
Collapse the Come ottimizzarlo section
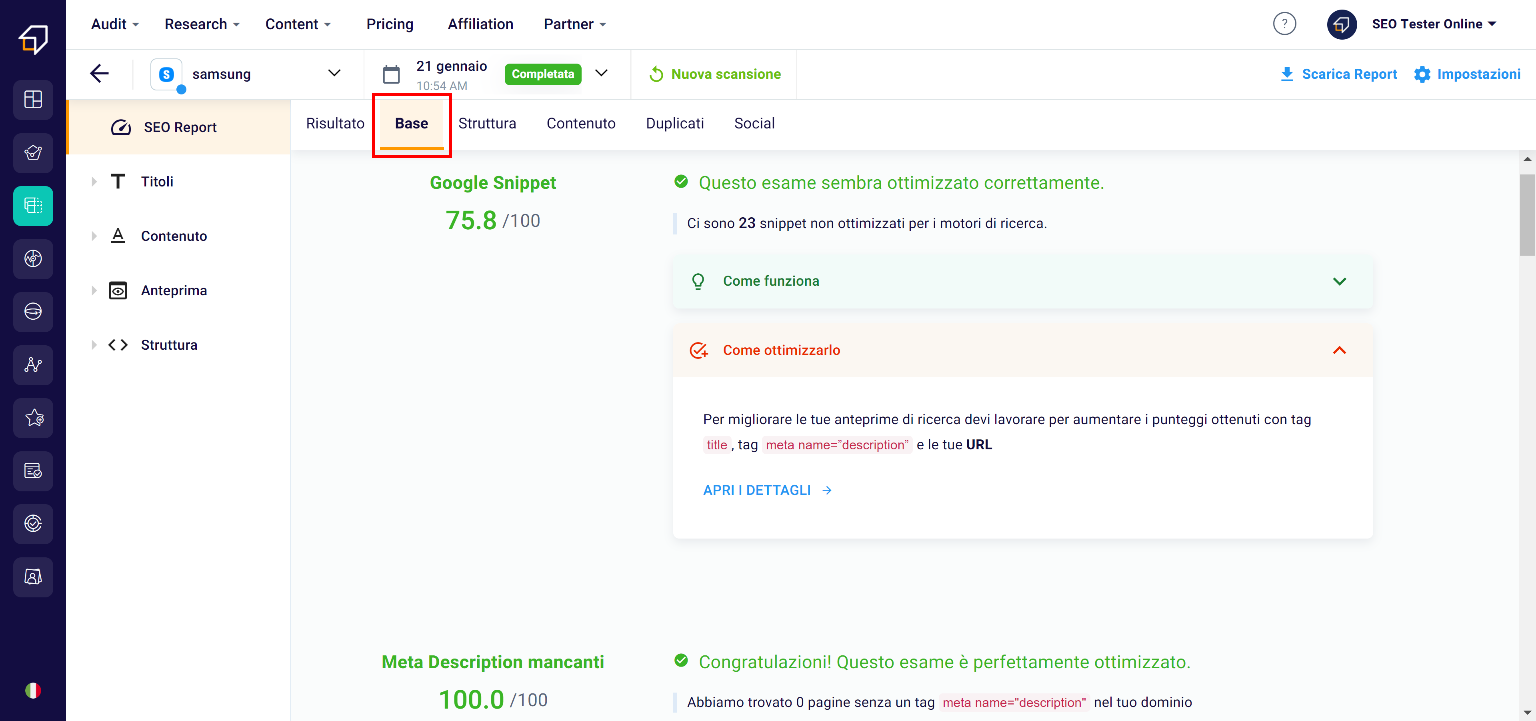pyautogui.click(x=1339, y=351)
